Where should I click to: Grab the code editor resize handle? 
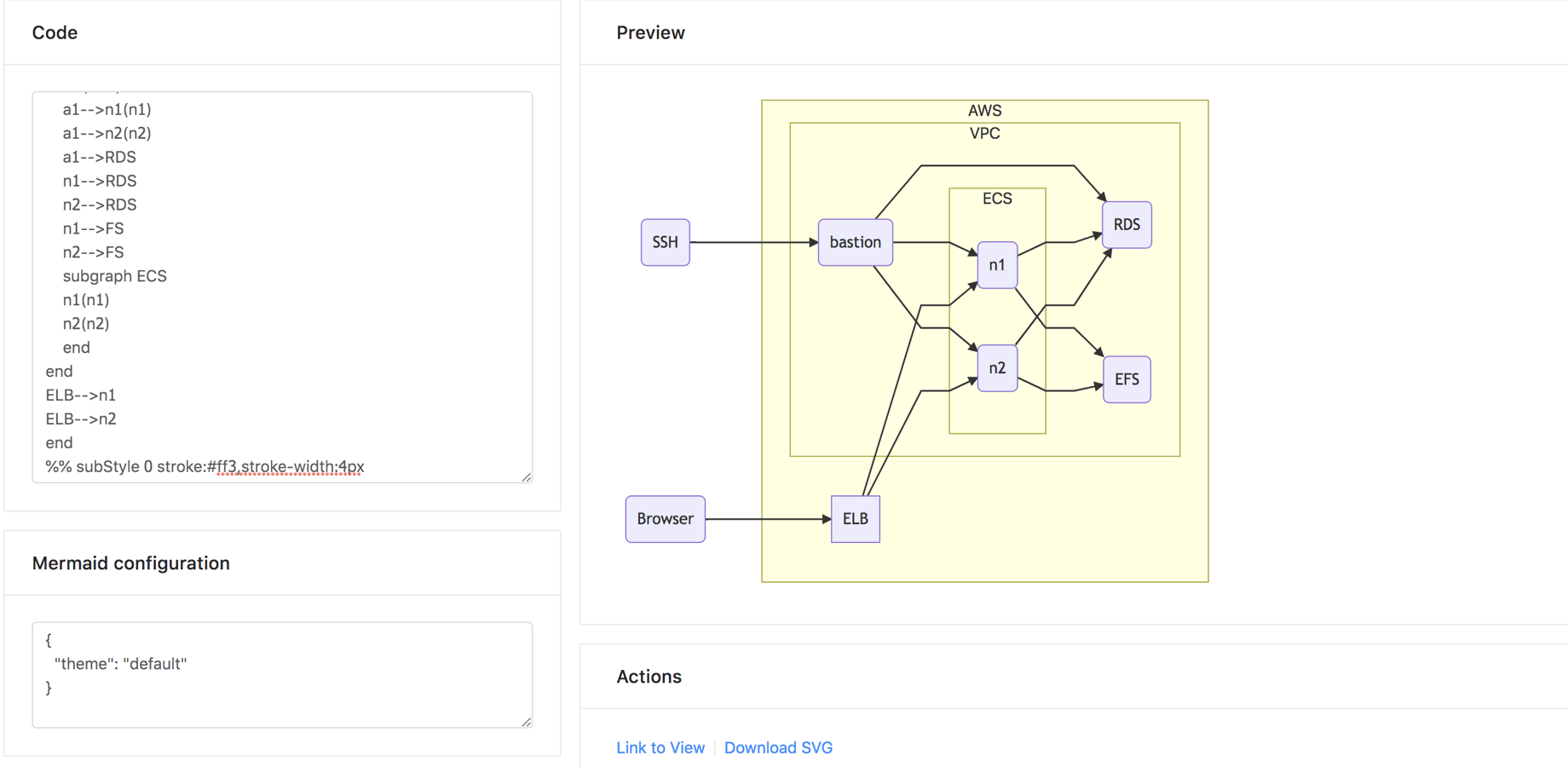pos(527,477)
